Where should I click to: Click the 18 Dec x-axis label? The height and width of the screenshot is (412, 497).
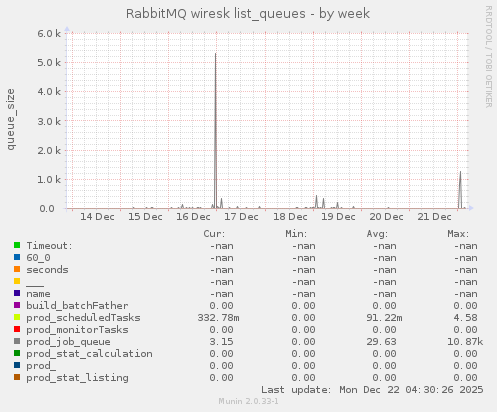(x=290, y=217)
